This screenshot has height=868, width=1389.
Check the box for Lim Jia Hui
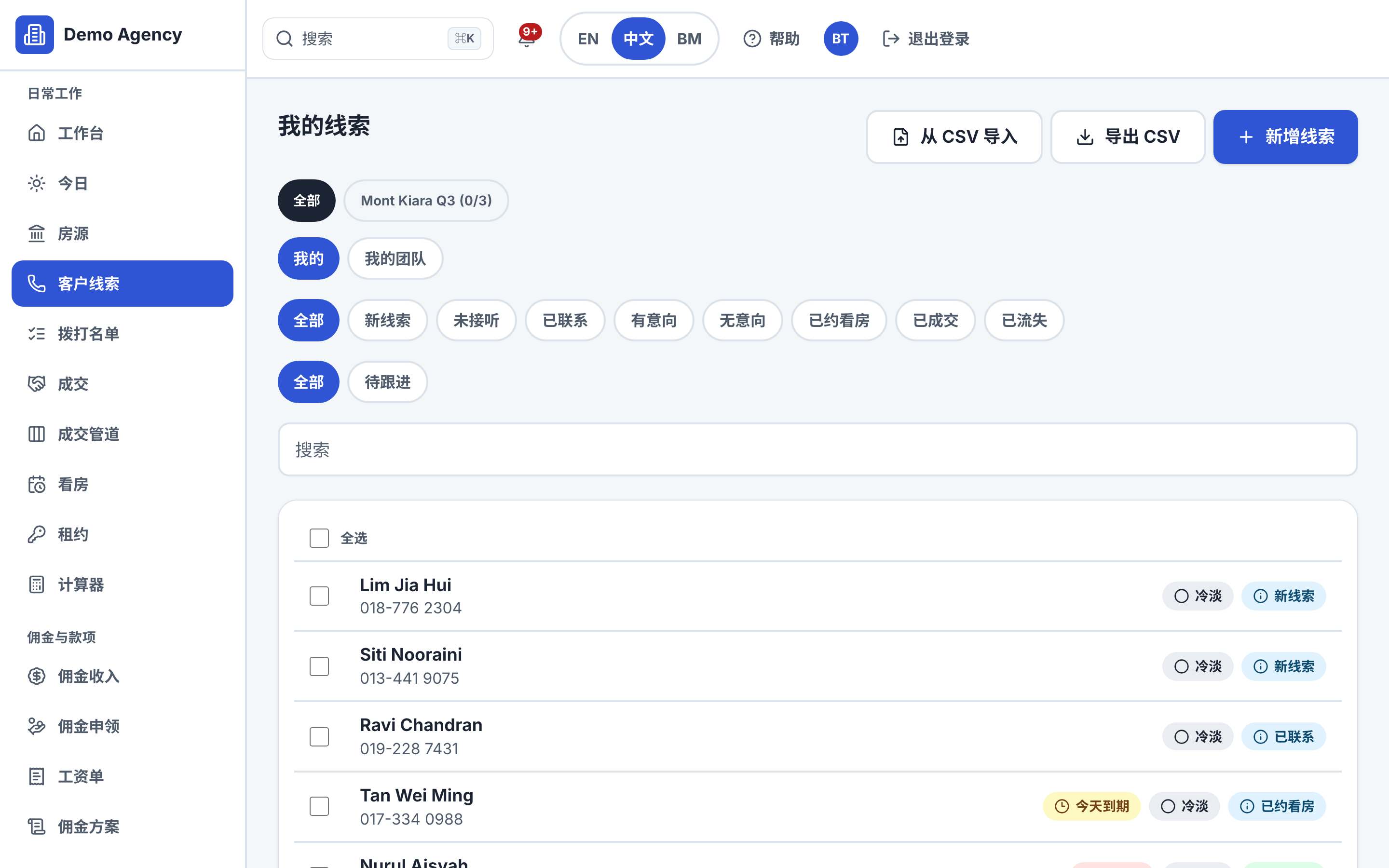point(319,596)
